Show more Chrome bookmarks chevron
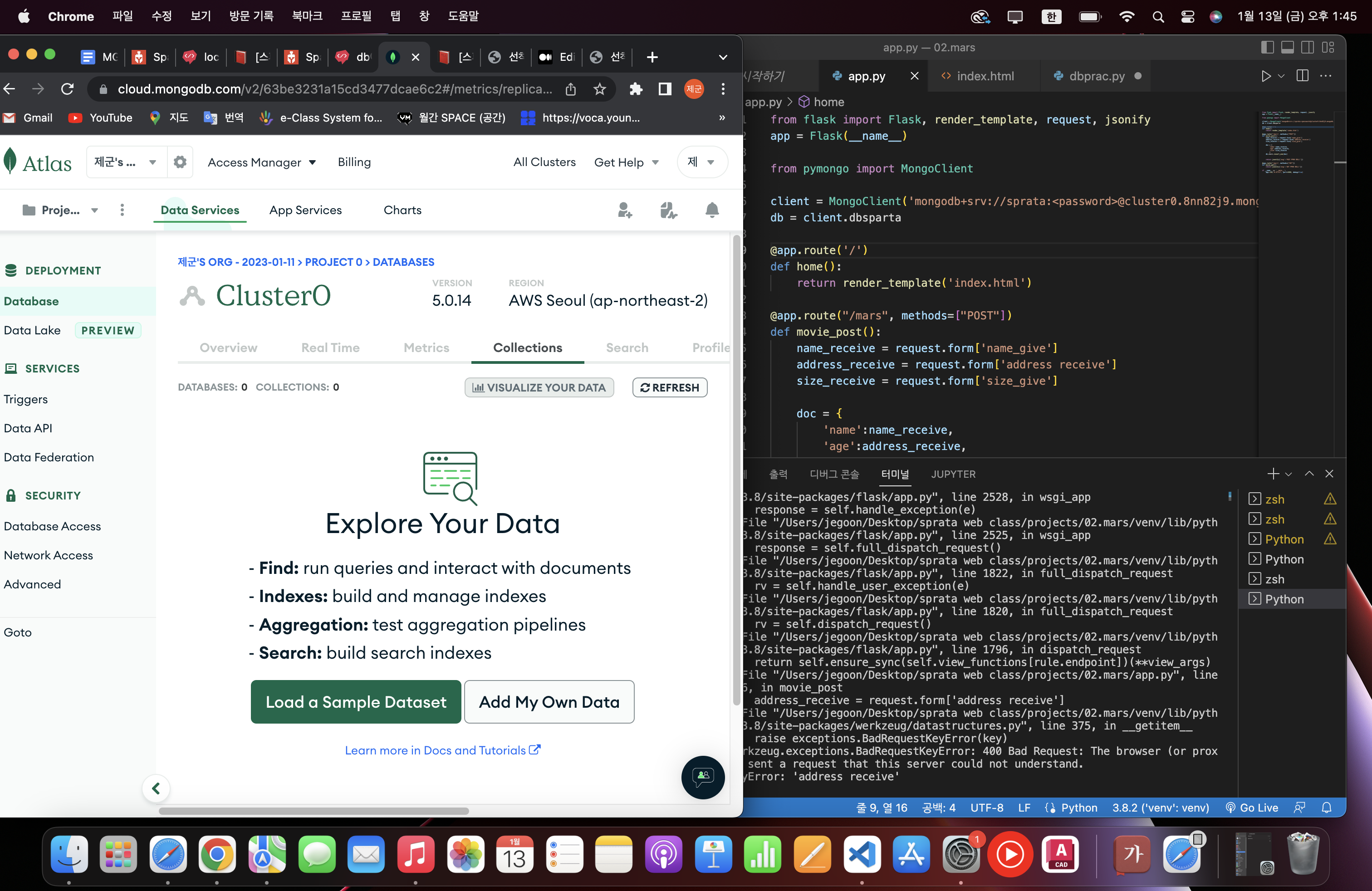Screen dimensions: 1372x891 [x=722, y=117]
